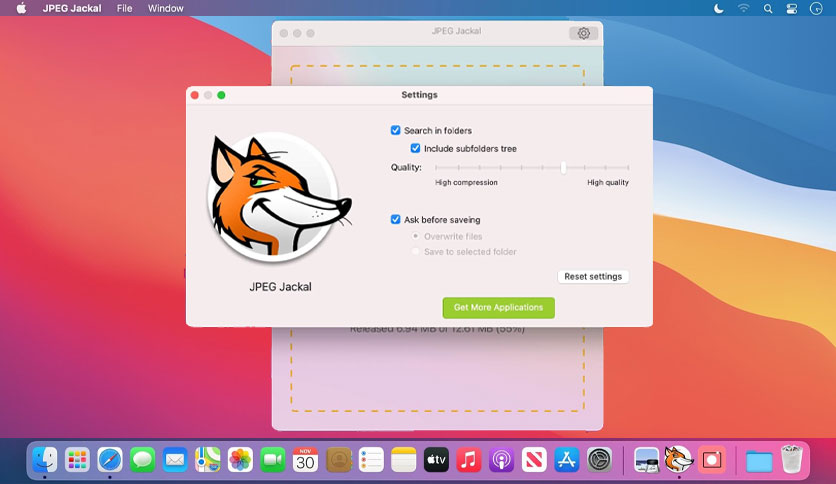Click the Quality slider handle
This screenshot has width=836, height=484.
point(564,167)
